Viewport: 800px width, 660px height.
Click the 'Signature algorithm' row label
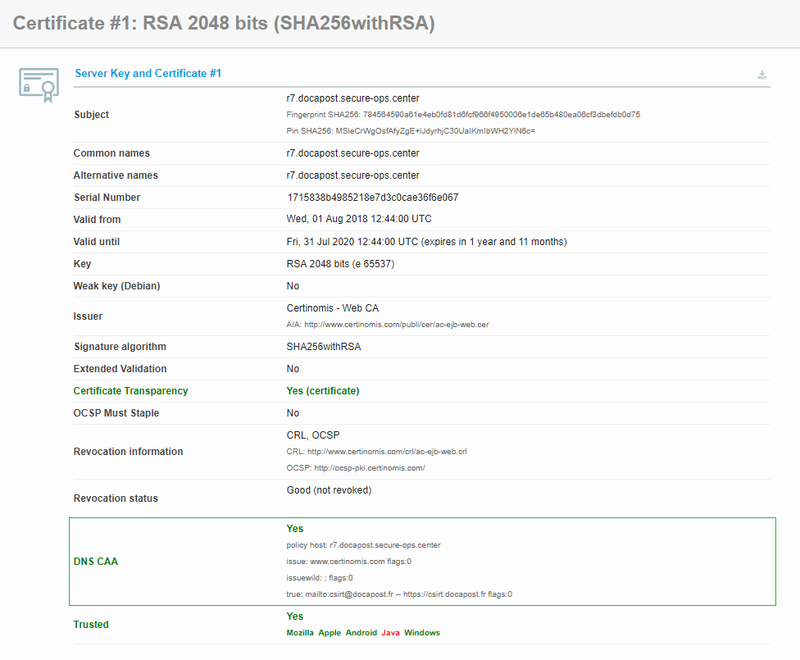120,347
